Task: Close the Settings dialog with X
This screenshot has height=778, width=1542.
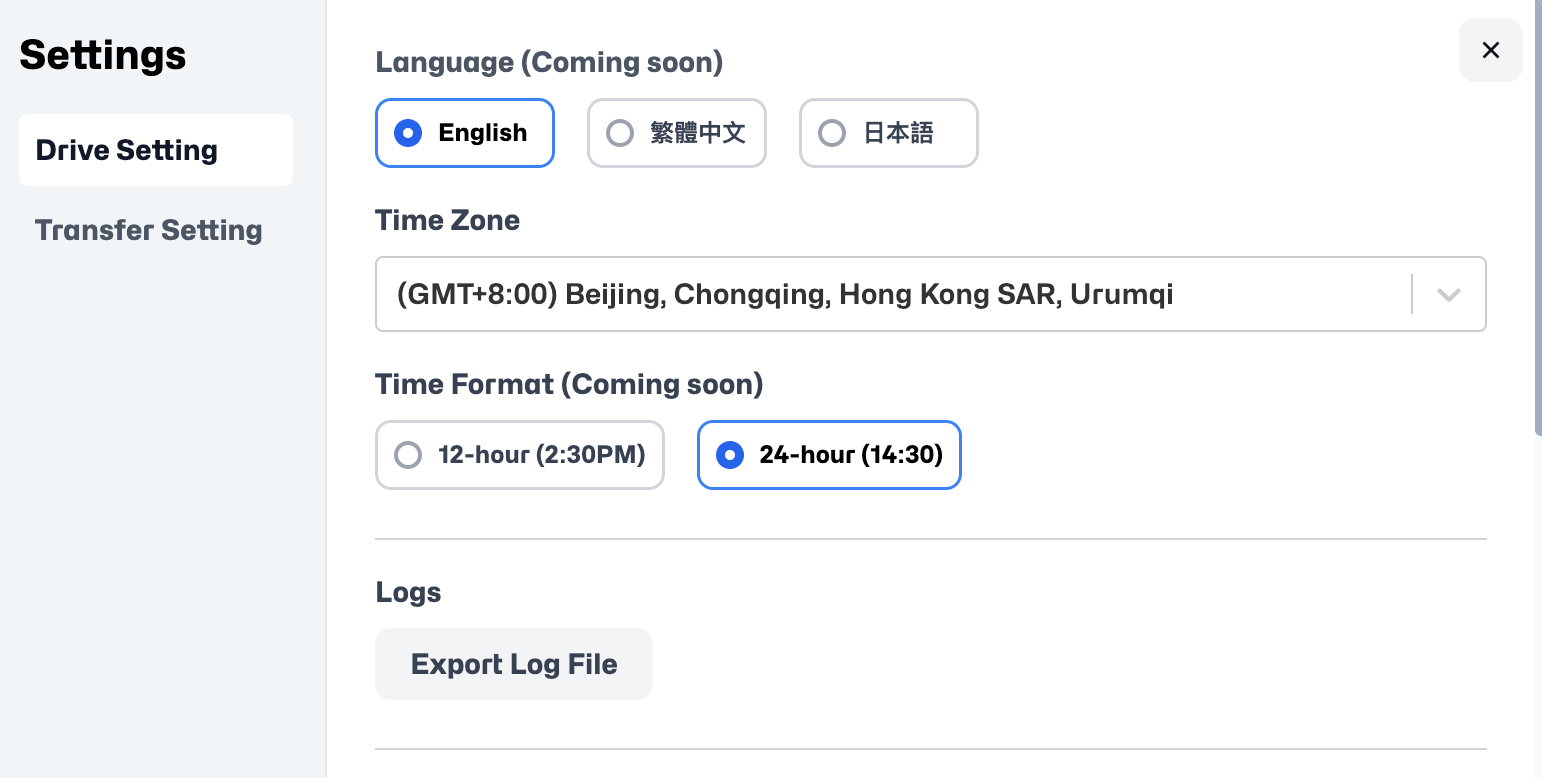Action: click(x=1490, y=50)
